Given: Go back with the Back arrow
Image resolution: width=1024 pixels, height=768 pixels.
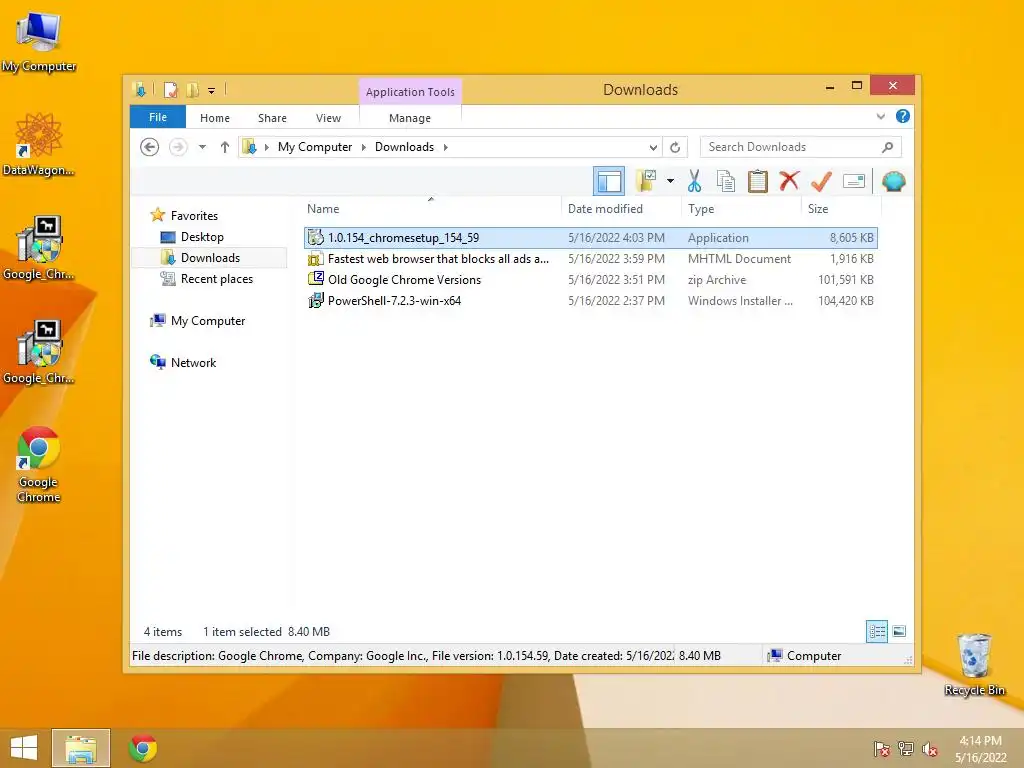Looking at the screenshot, I should click(150, 147).
